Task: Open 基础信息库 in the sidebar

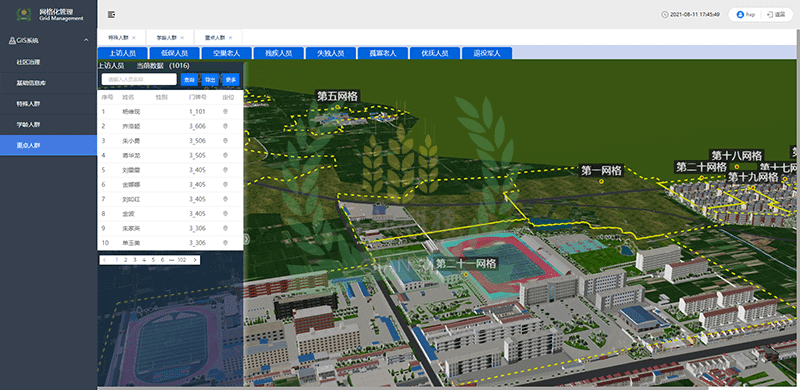Action: click(x=31, y=83)
